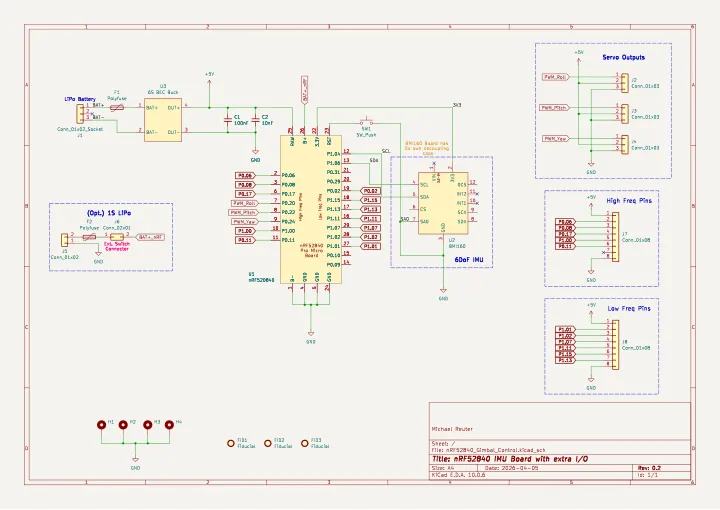This screenshot has height=510, width=720.
Task: Select servo connector J3 symbol
Action: point(625,114)
